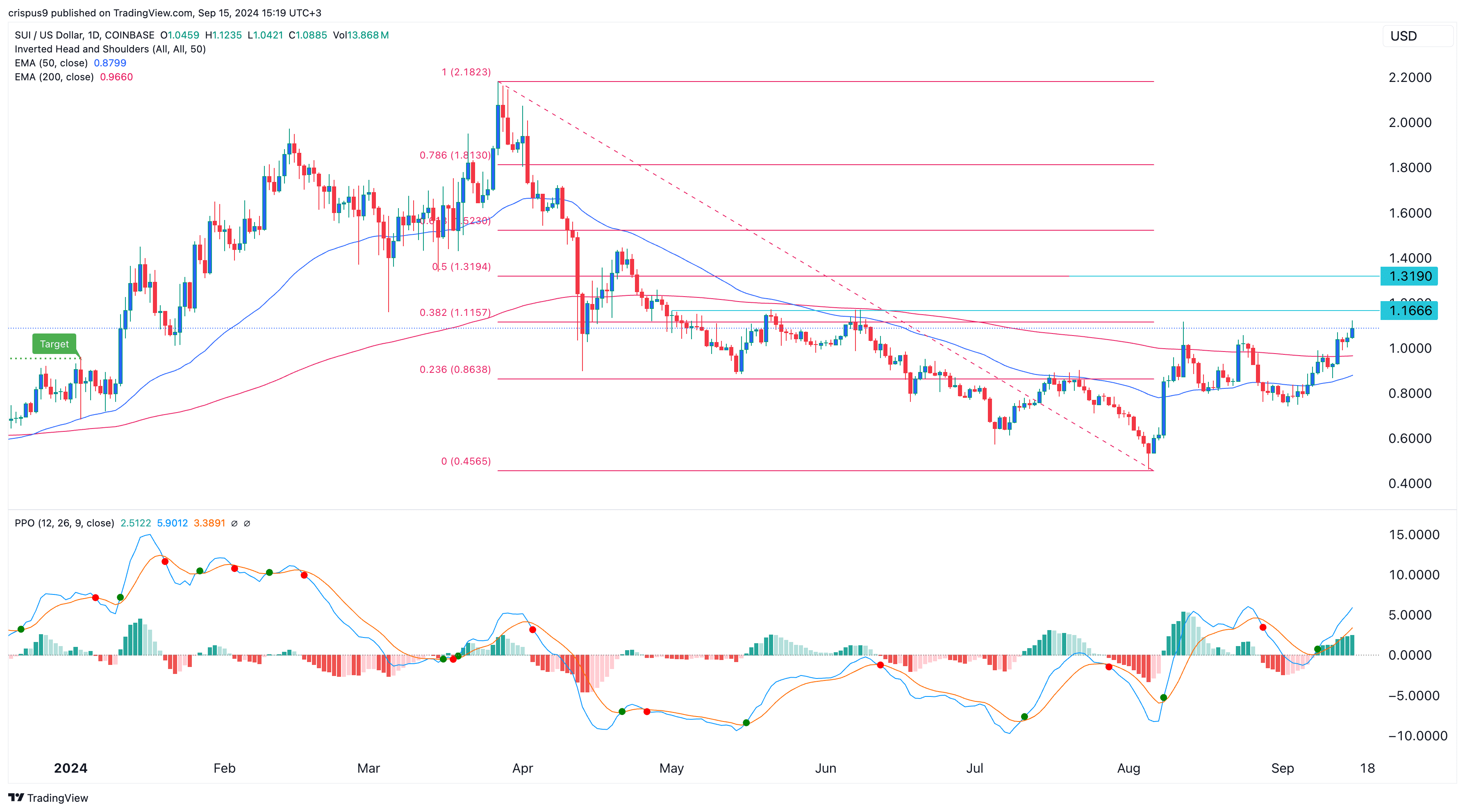This screenshot has height=812, width=1465.
Task: Click the PPO (12, 26, 9, close) legend
Action: (64, 523)
